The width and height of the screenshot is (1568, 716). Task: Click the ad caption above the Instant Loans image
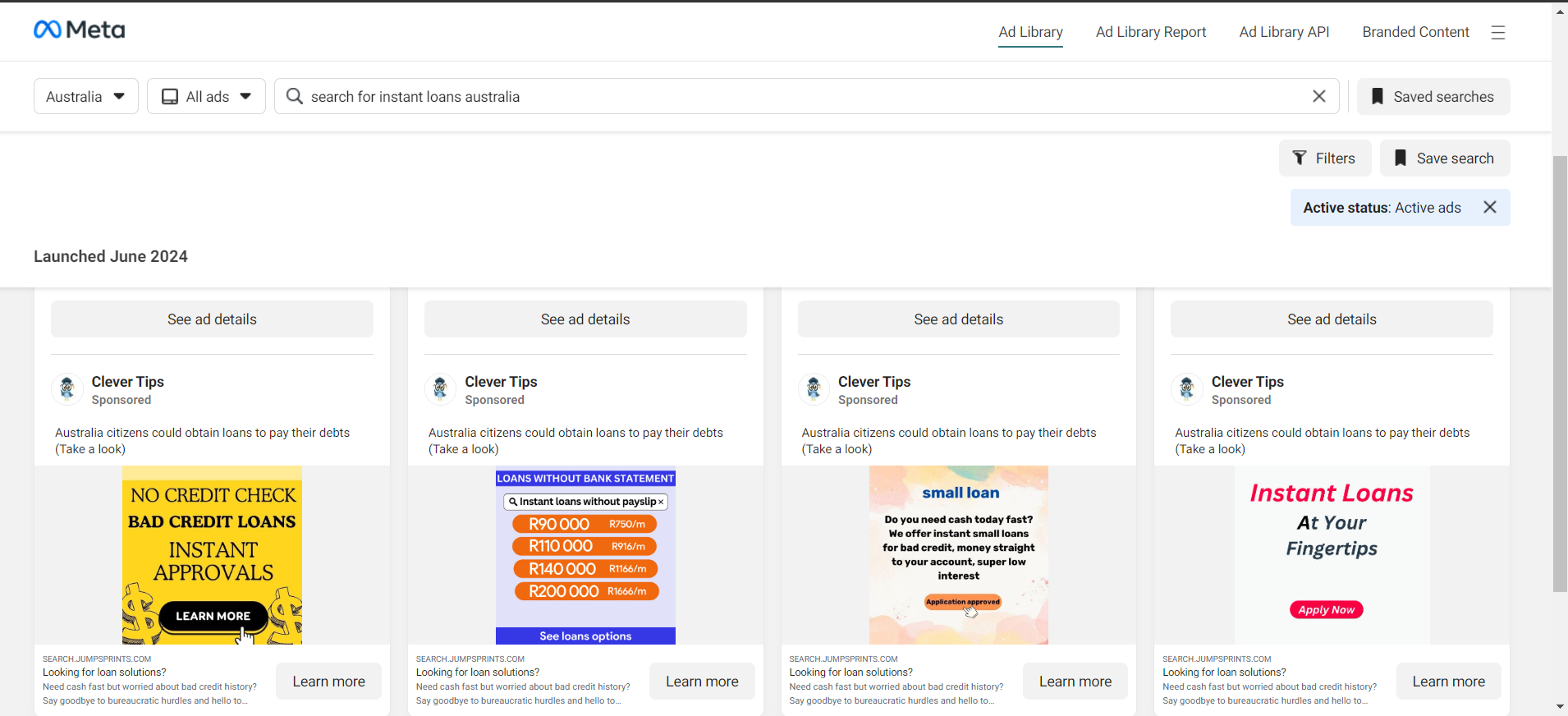[x=1323, y=441]
